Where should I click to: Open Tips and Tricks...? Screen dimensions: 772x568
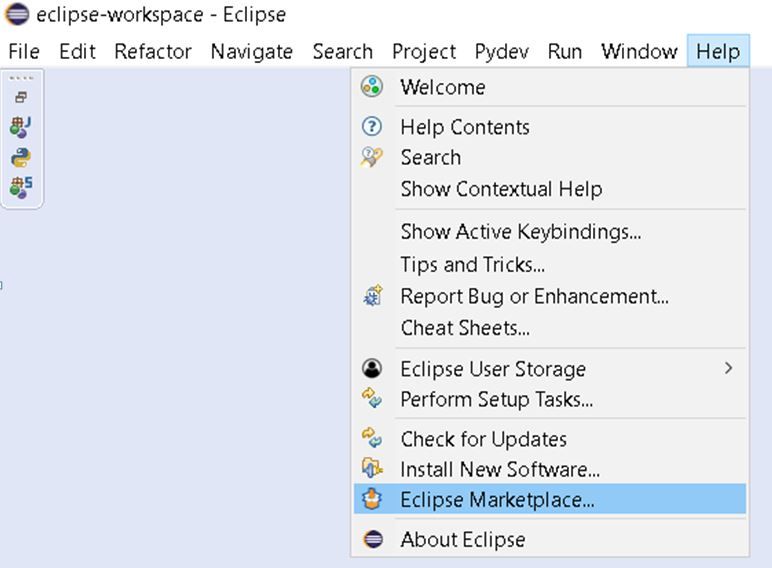coord(550,264)
